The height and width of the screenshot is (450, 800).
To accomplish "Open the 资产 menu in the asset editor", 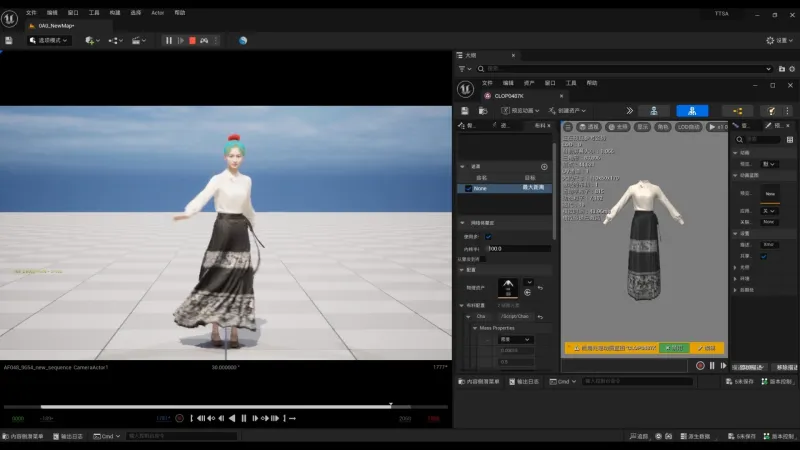I will 529,83.
